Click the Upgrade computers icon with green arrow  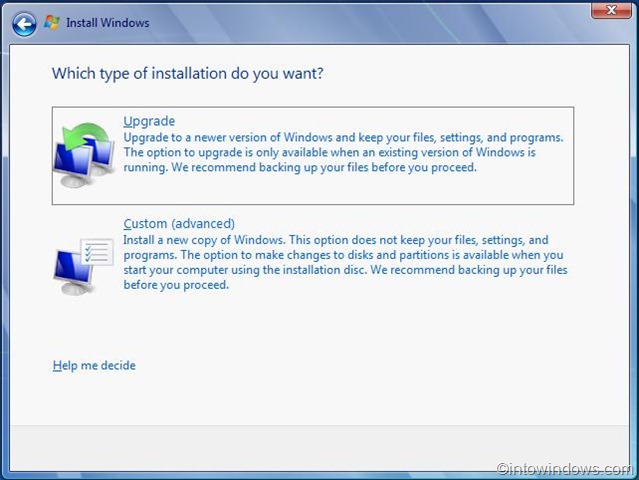pos(84,155)
